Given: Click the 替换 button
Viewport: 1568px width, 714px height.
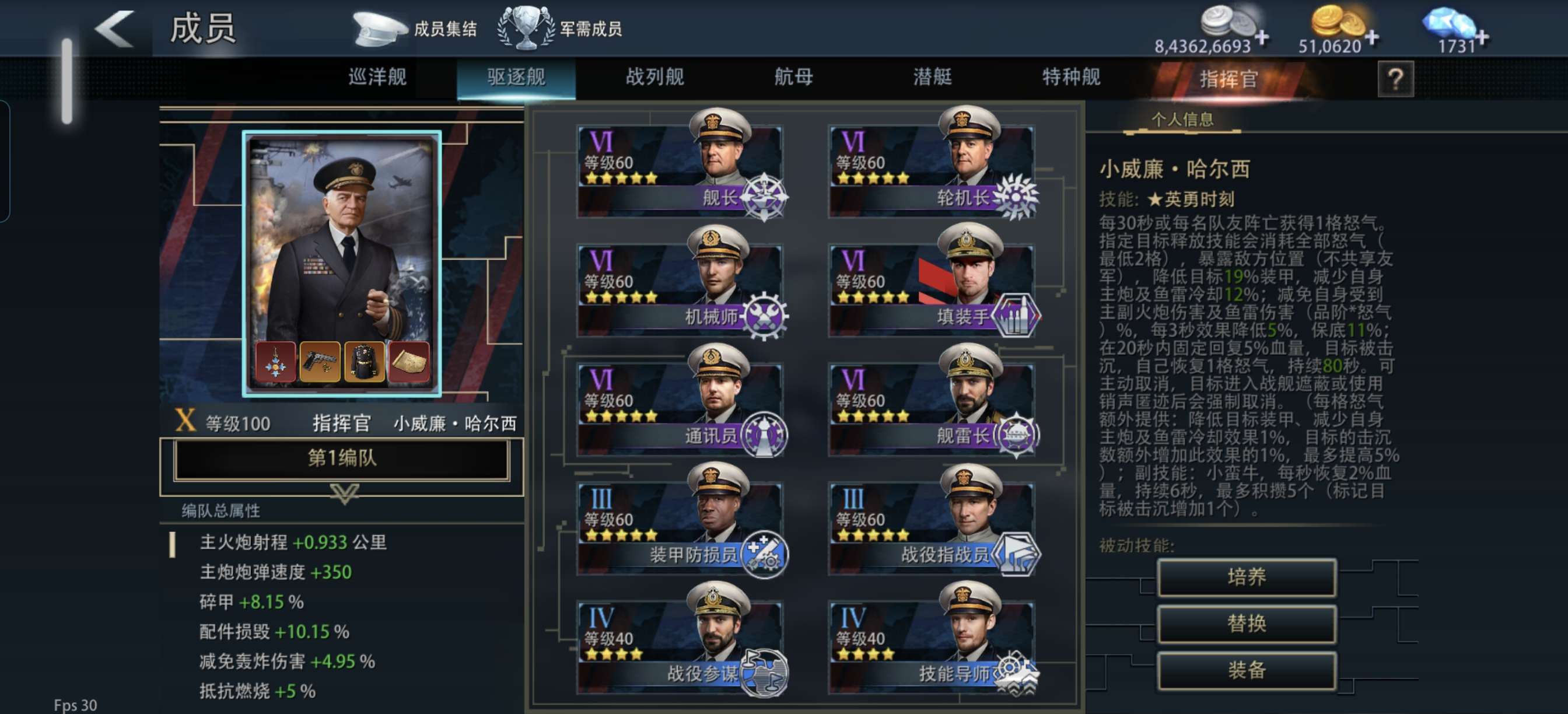Looking at the screenshot, I should [1247, 624].
